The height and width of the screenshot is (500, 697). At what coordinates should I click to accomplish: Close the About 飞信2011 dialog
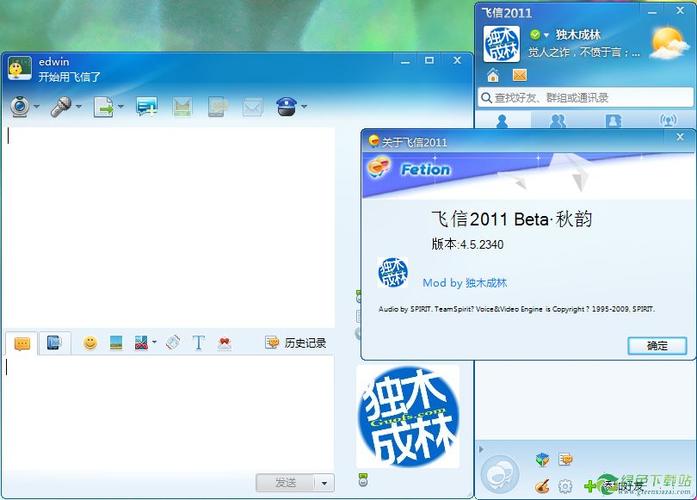(680, 137)
